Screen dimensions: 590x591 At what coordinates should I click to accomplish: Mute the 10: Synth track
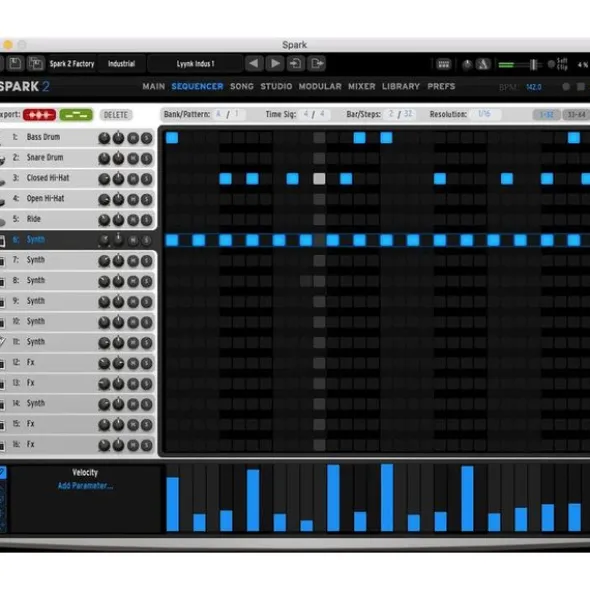[133, 322]
